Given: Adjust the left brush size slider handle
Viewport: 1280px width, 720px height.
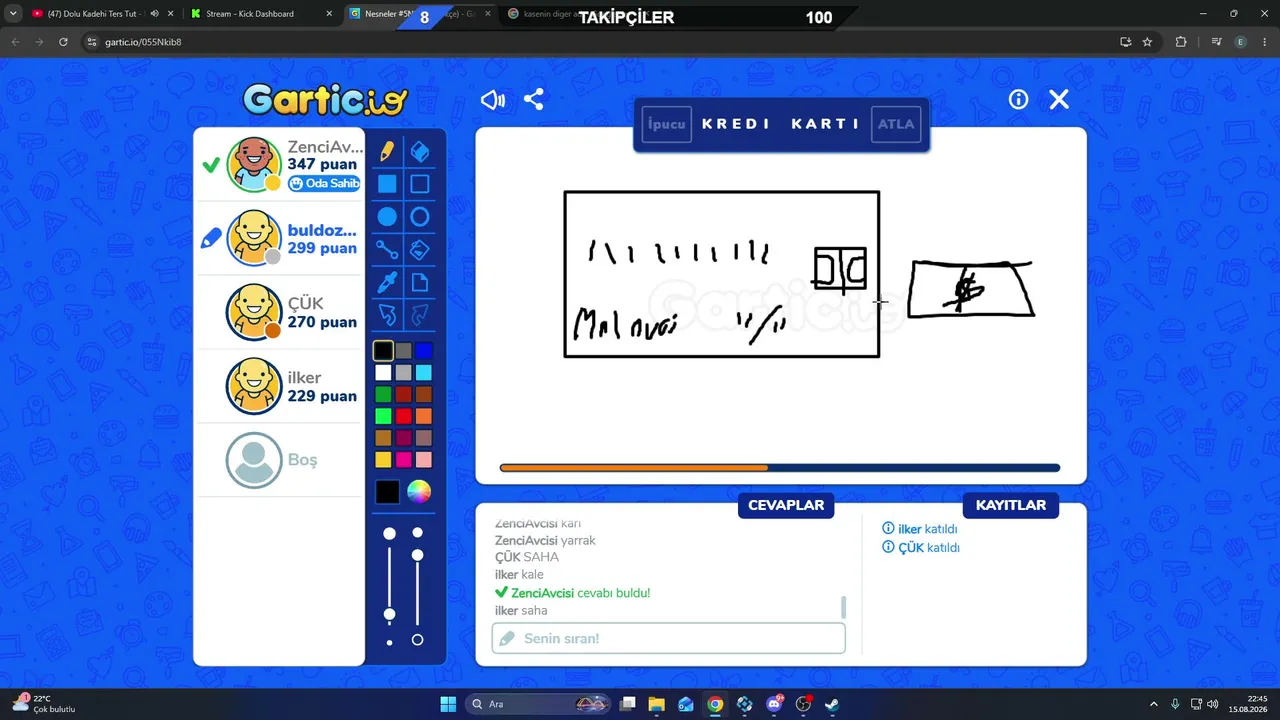Looking at the screenshot, I should 390,614.
